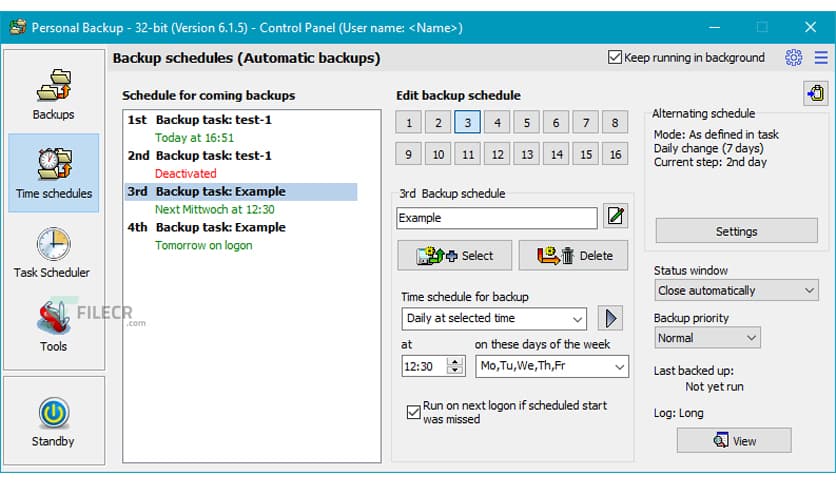Viewport: 836px width, 484px height.
Task: Click the Personal Backup title bar app icon
Action: point(18,27)
